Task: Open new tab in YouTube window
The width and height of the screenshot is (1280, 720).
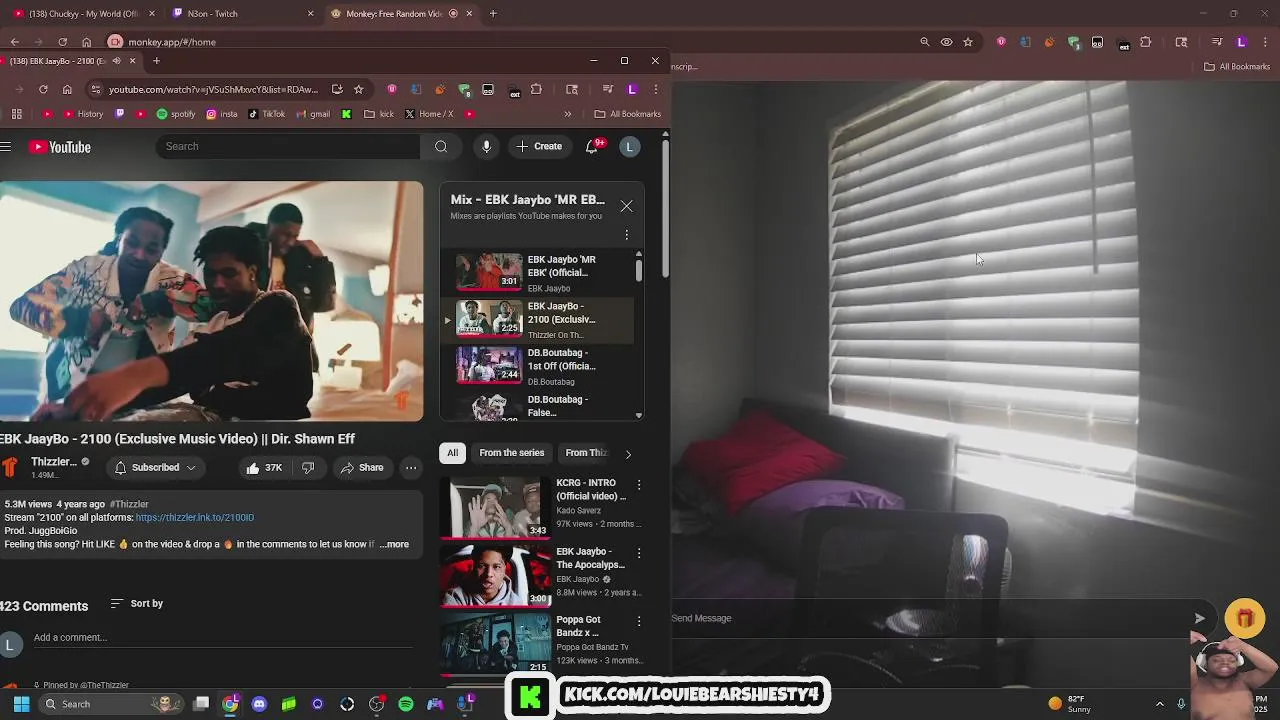Action: click(x=156, y=61)
